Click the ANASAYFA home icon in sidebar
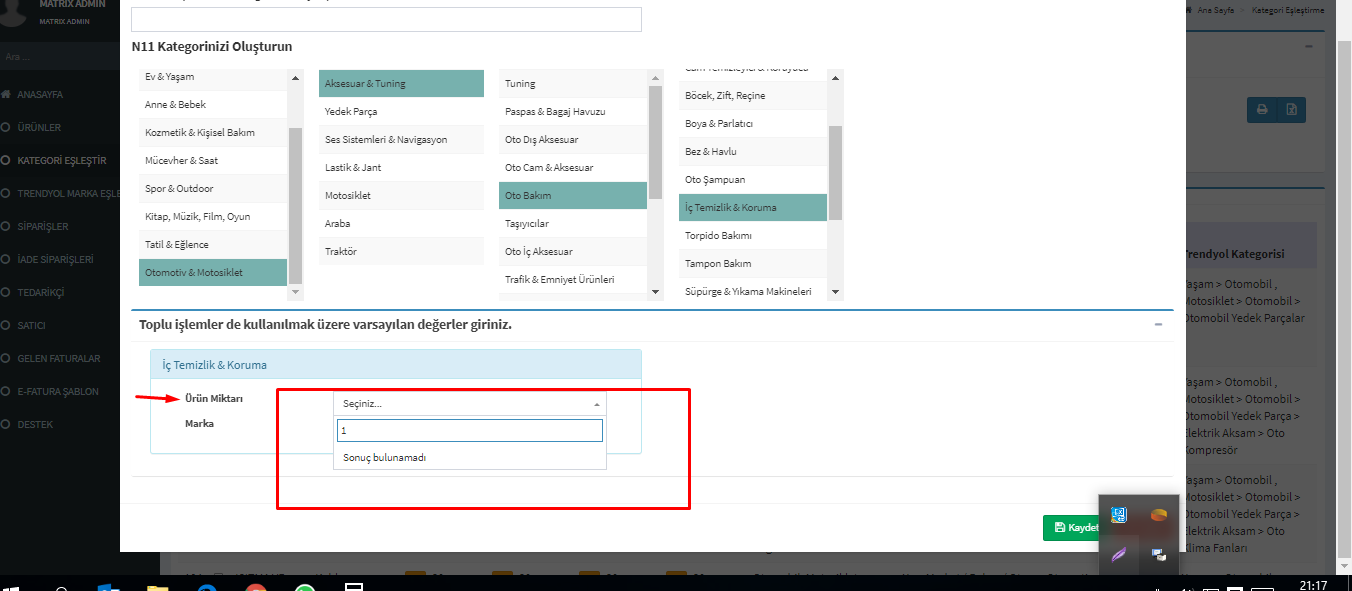 click(x=7, y=95)
